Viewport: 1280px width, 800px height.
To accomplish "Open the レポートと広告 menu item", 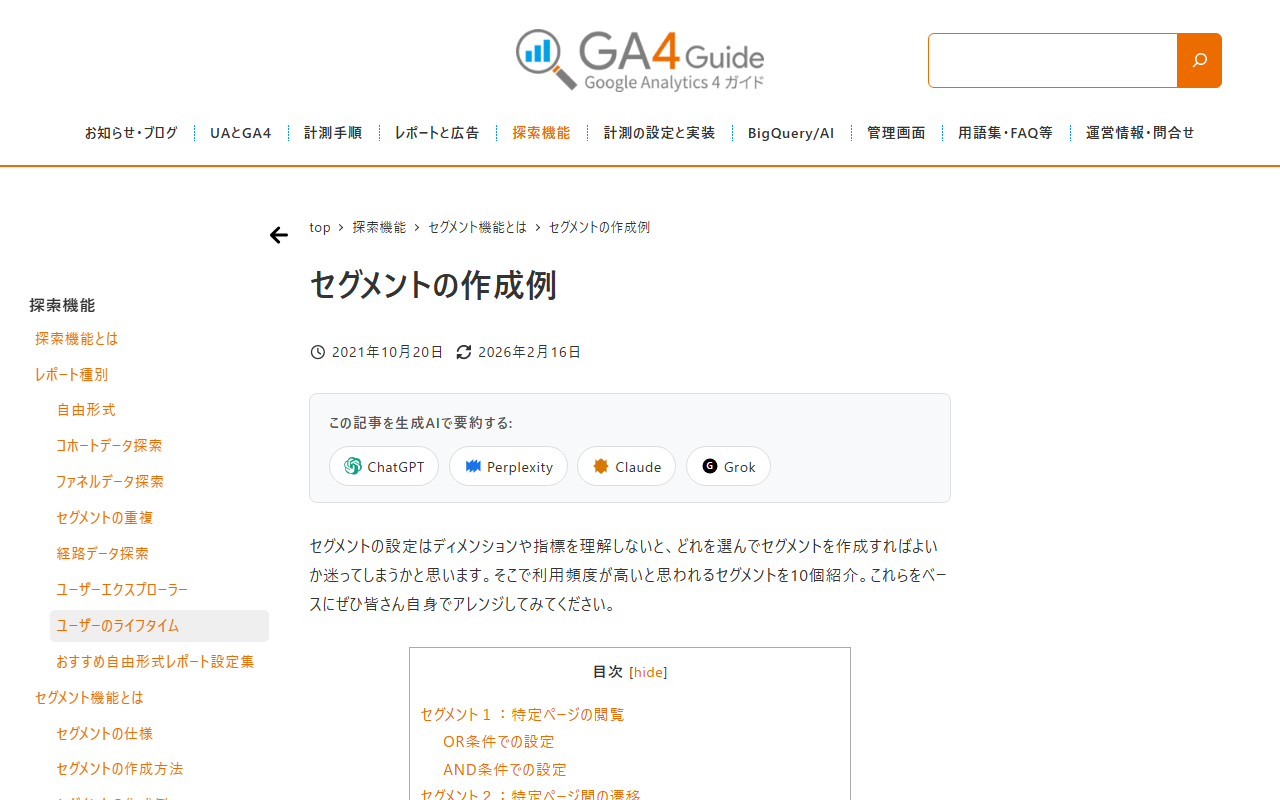I will [x=437, y=133].
